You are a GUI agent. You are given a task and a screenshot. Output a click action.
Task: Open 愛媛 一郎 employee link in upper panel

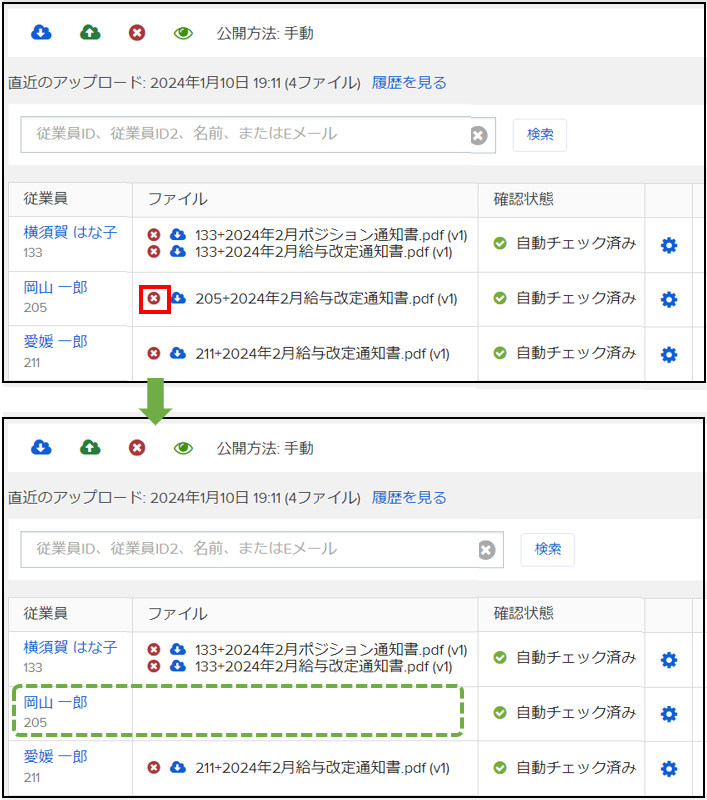(56, 342)
